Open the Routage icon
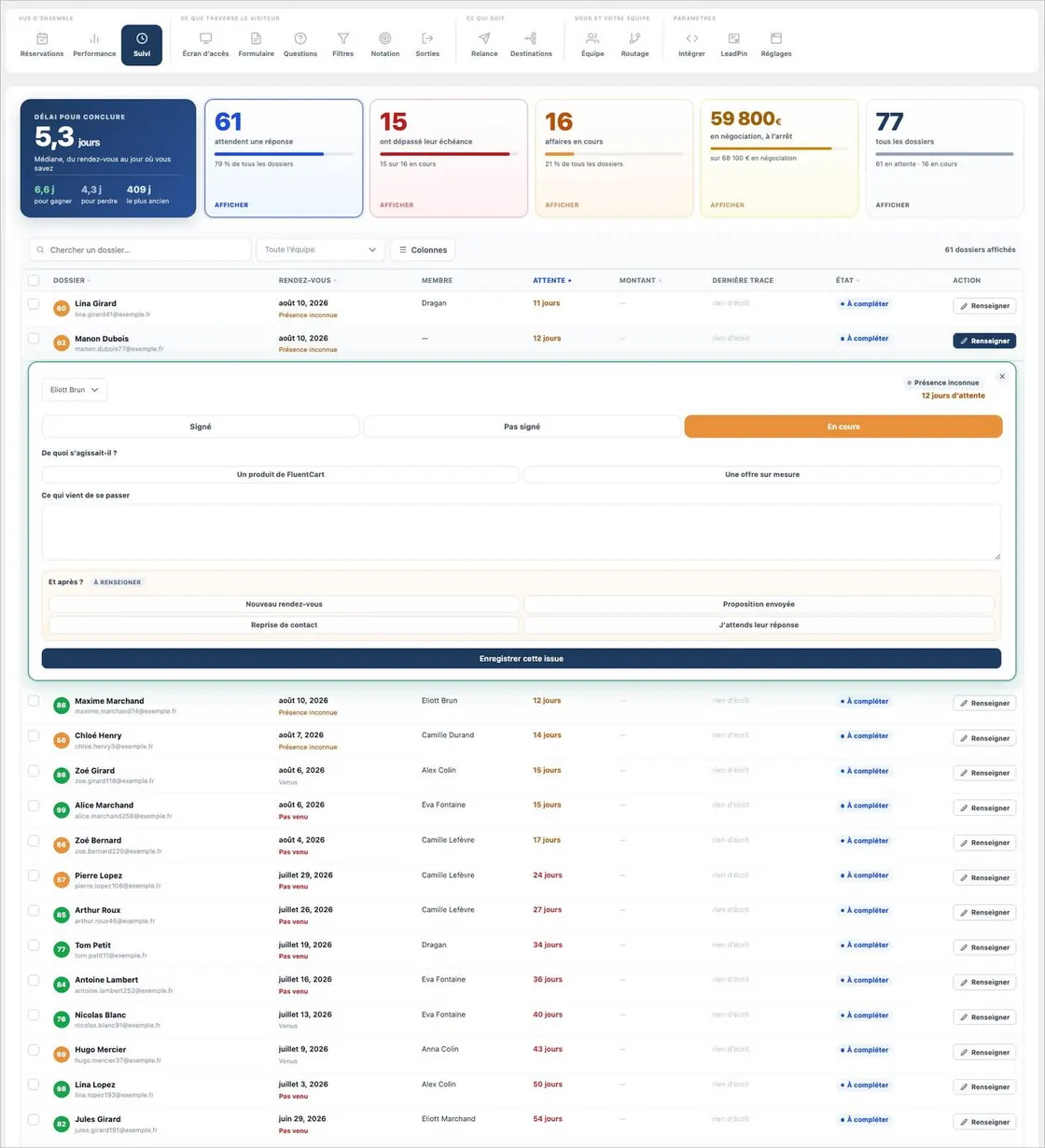Image resolution: width=1045 pixels, height=1148 pixels. click(634, 38)
